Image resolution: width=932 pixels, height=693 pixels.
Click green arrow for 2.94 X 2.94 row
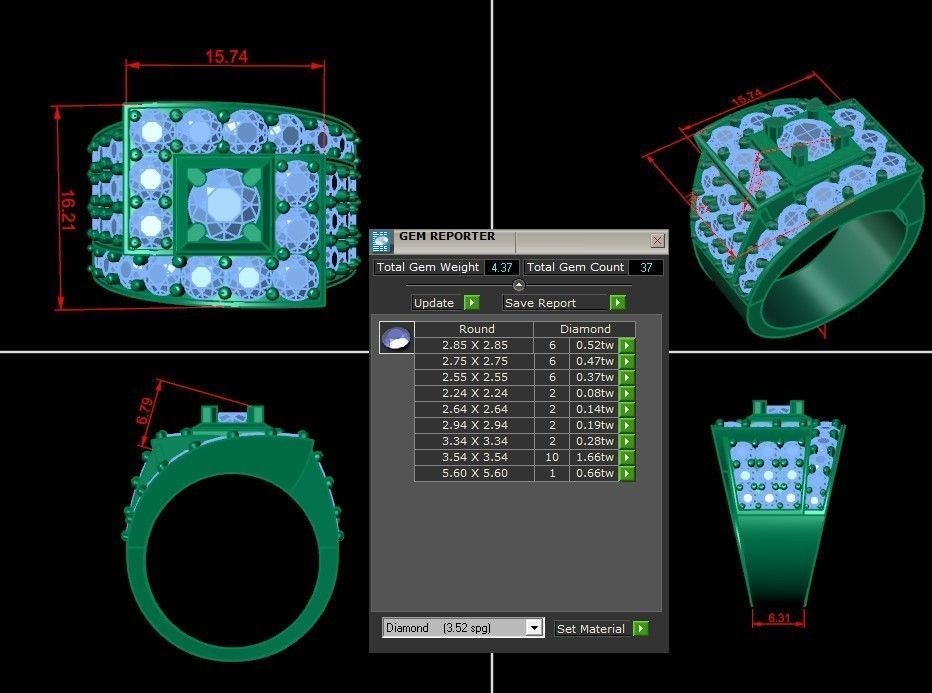[x=627, y=426]
